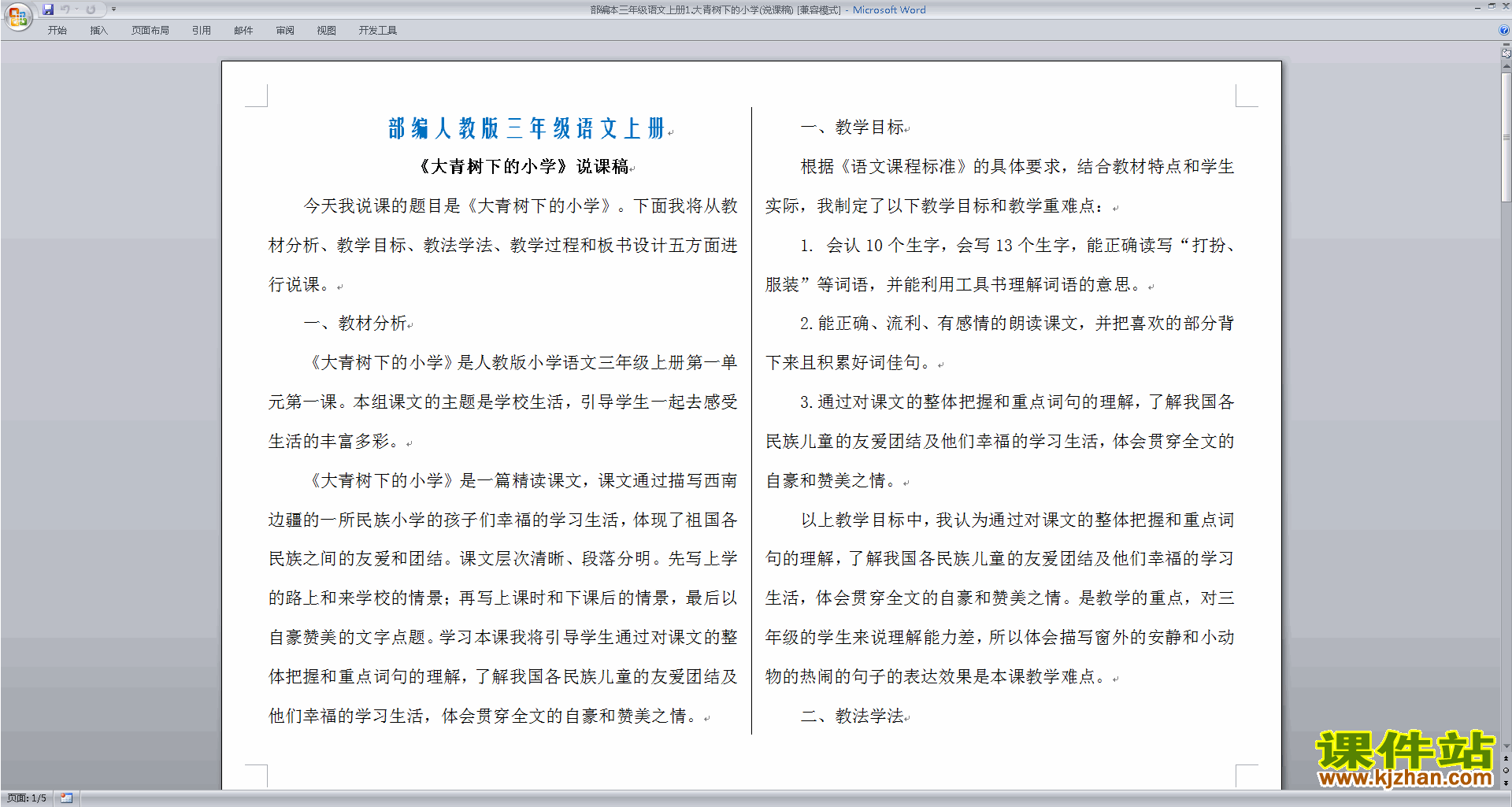Open the Office button menu
The height and width of the screenshot is (807, 1512).
tap(17, 17)
